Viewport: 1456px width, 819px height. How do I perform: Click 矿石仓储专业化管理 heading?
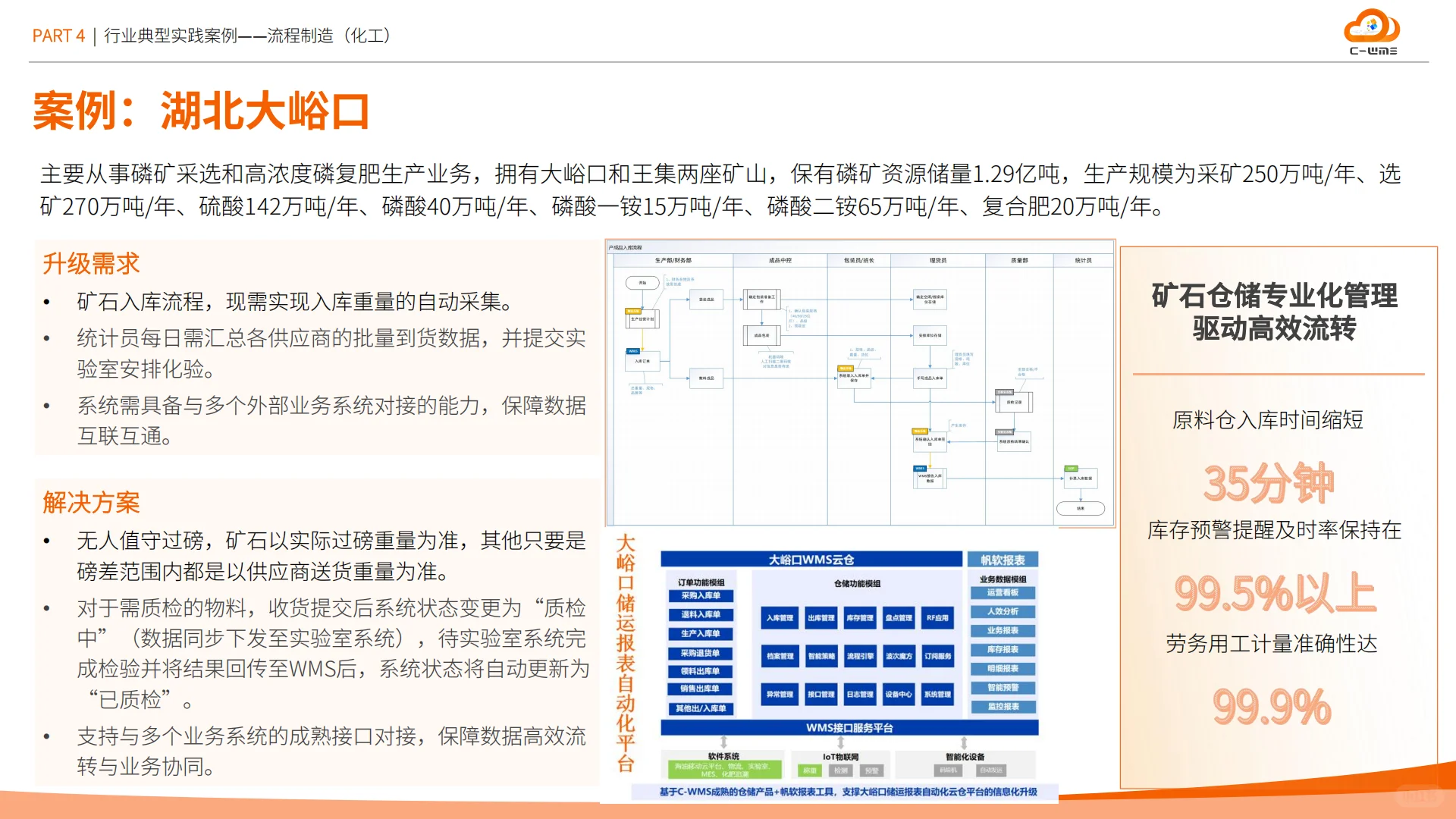pyautogui.click(x=1274, y=295)
